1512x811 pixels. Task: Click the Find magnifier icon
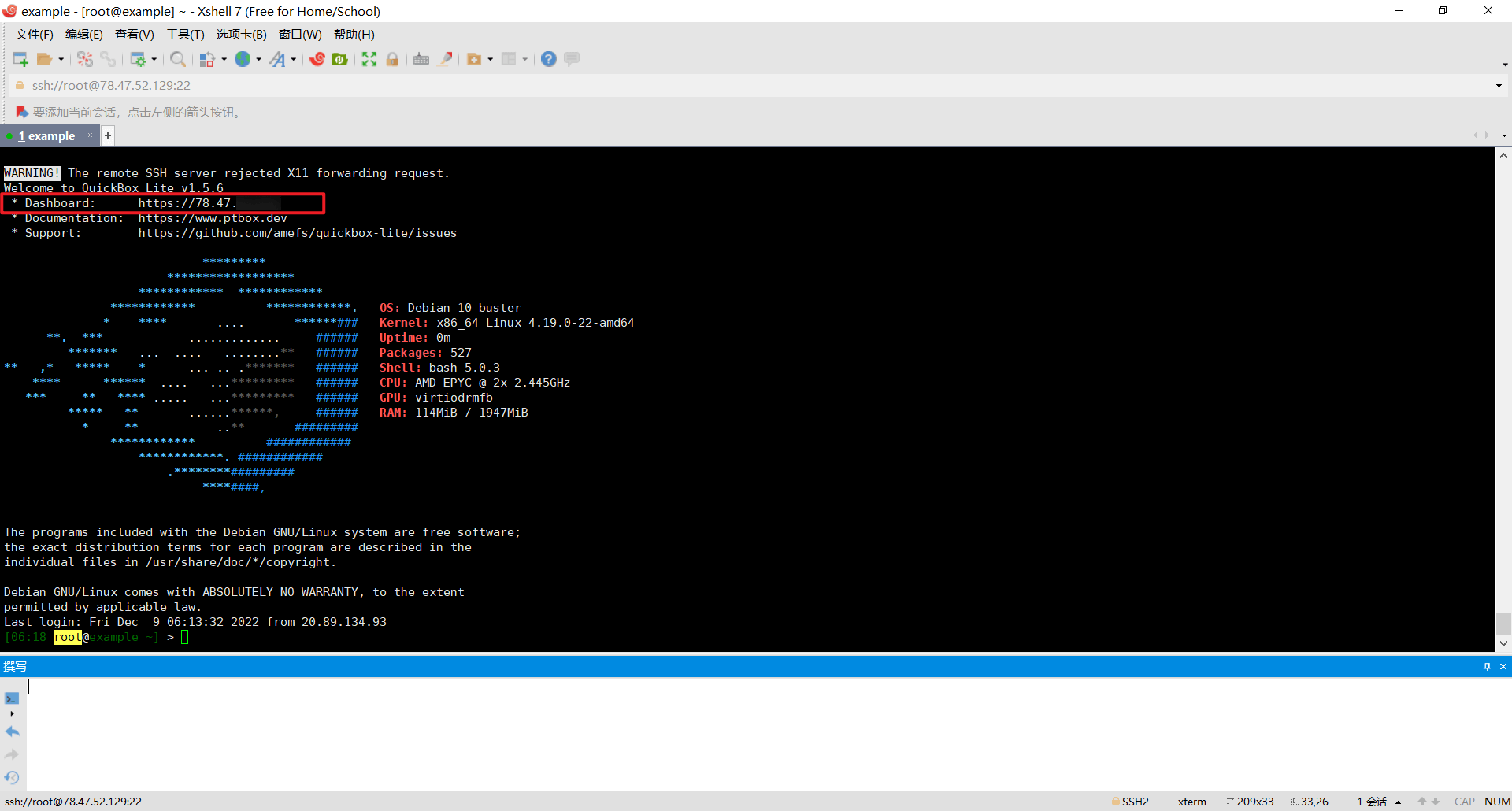pos(178,59)
